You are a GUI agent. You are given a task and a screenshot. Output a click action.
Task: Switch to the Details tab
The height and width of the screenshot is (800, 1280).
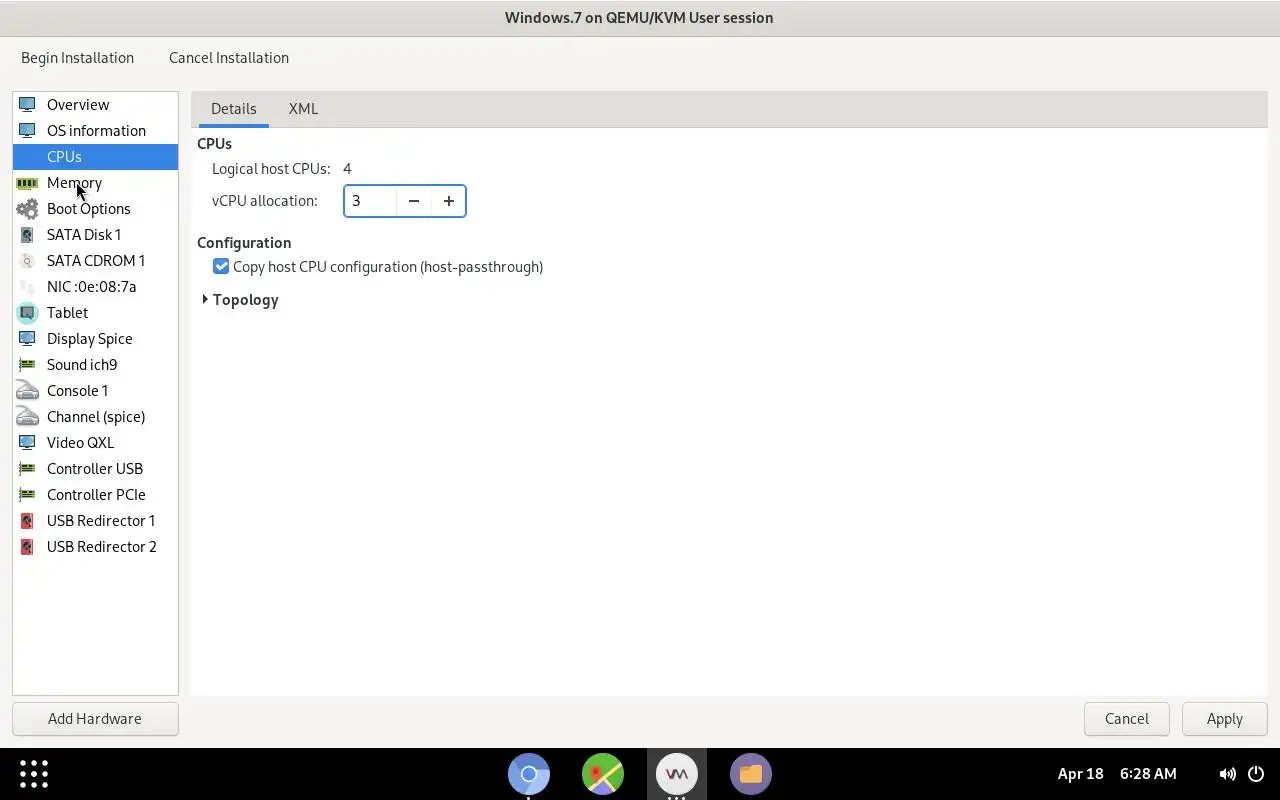pyautogui.click(x=234, y=109)
